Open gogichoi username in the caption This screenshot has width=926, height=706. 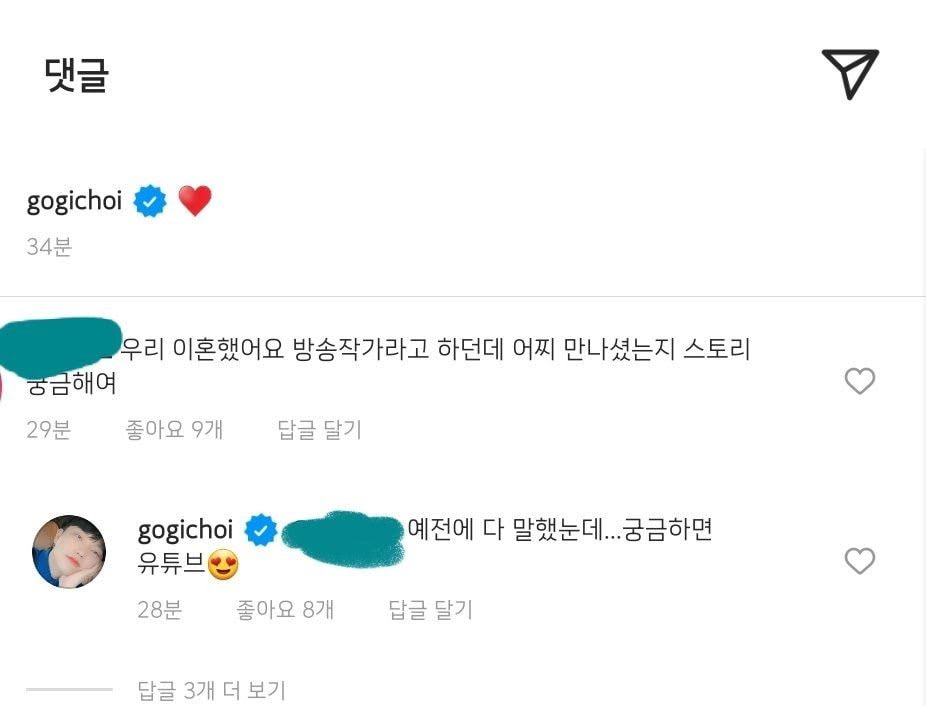coord(74,201)
